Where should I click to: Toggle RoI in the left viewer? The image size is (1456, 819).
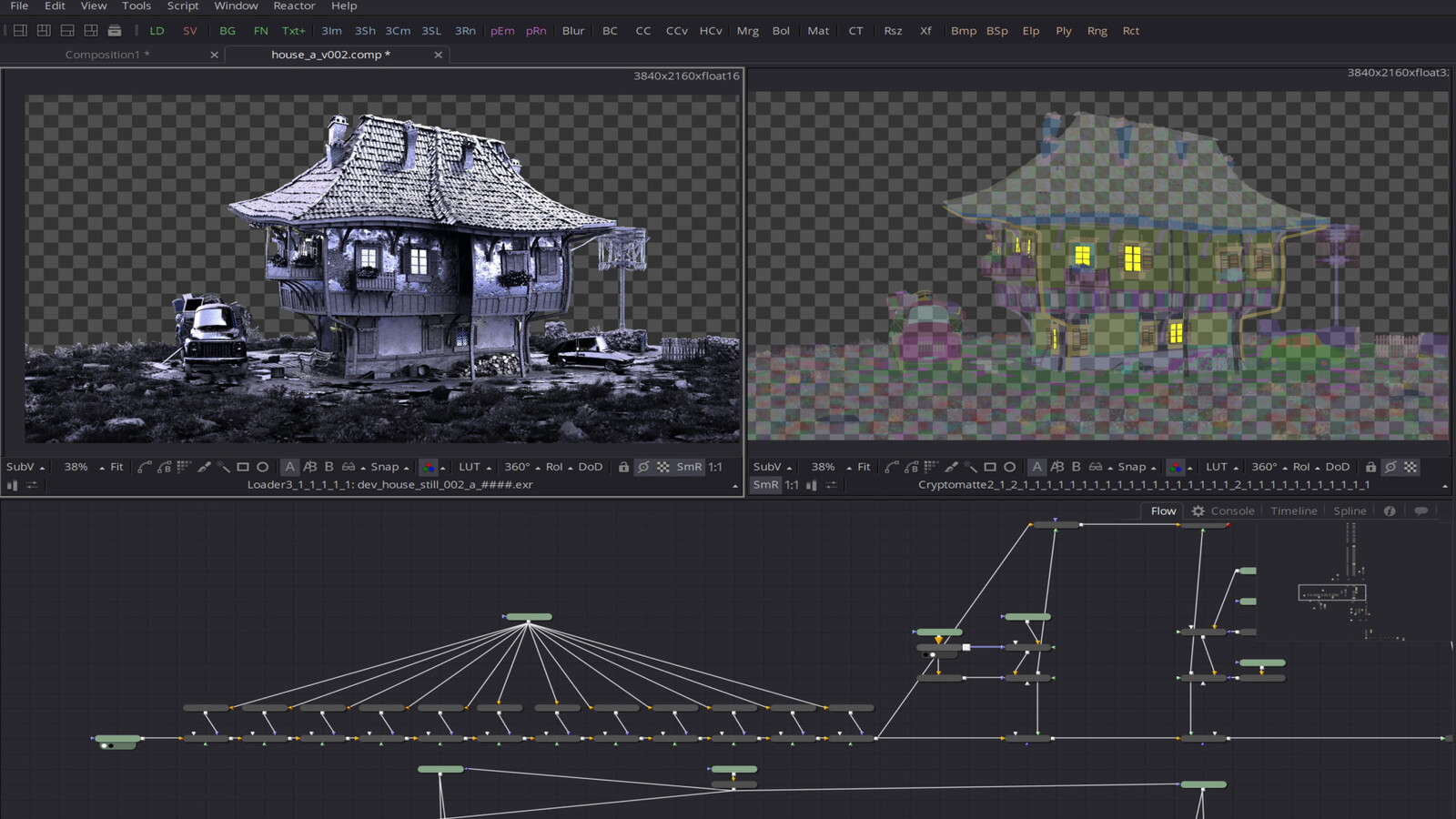[554, 466]
